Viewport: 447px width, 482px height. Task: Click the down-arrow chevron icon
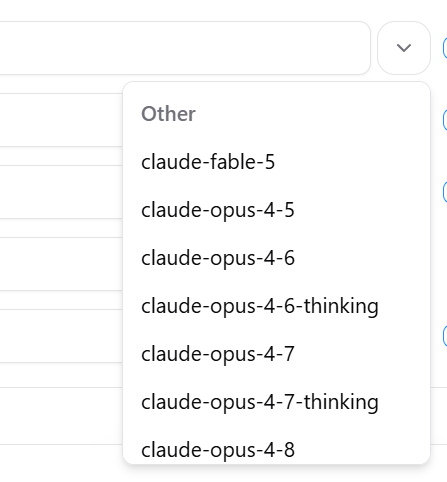coord(404,48)
